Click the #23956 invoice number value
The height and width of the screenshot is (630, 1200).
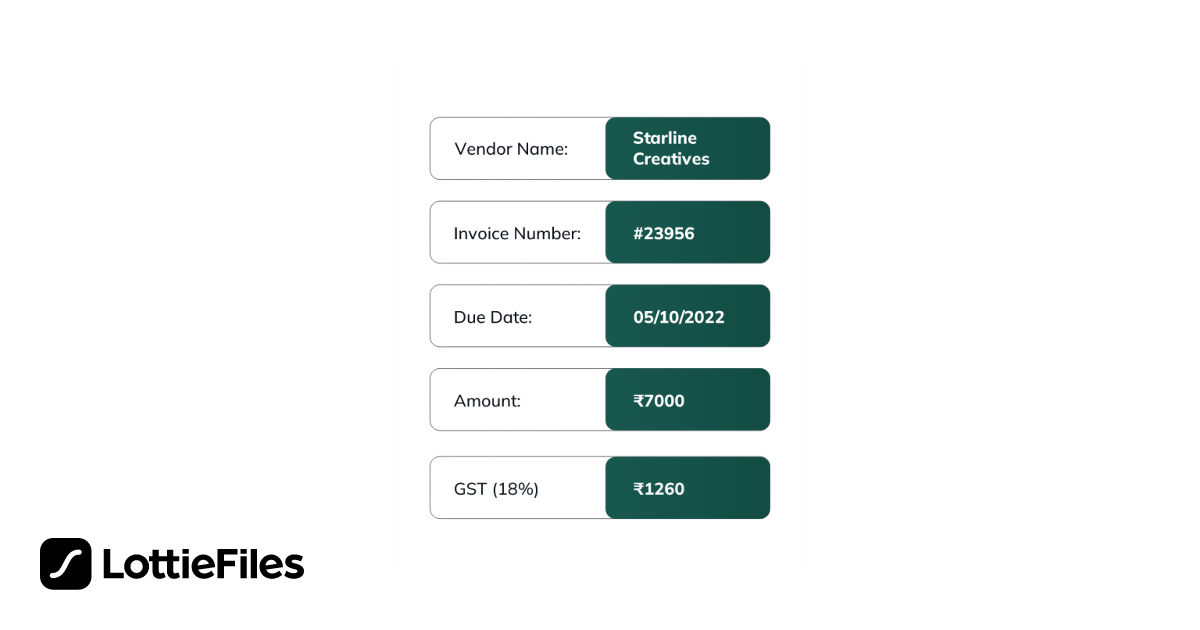[x=664, y=233]
